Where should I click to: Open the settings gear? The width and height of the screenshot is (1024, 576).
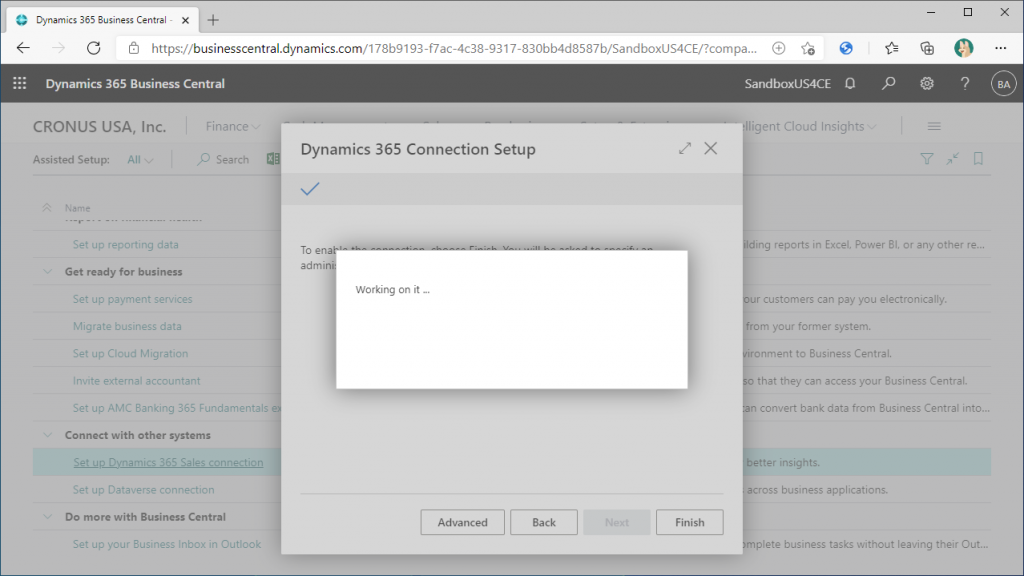pos(927,84)
